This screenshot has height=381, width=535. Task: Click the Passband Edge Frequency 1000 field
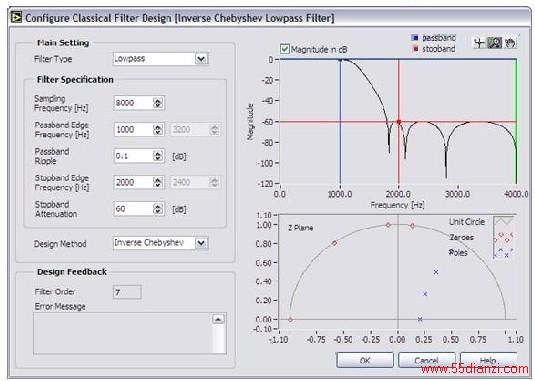click(x=134, y=129)
